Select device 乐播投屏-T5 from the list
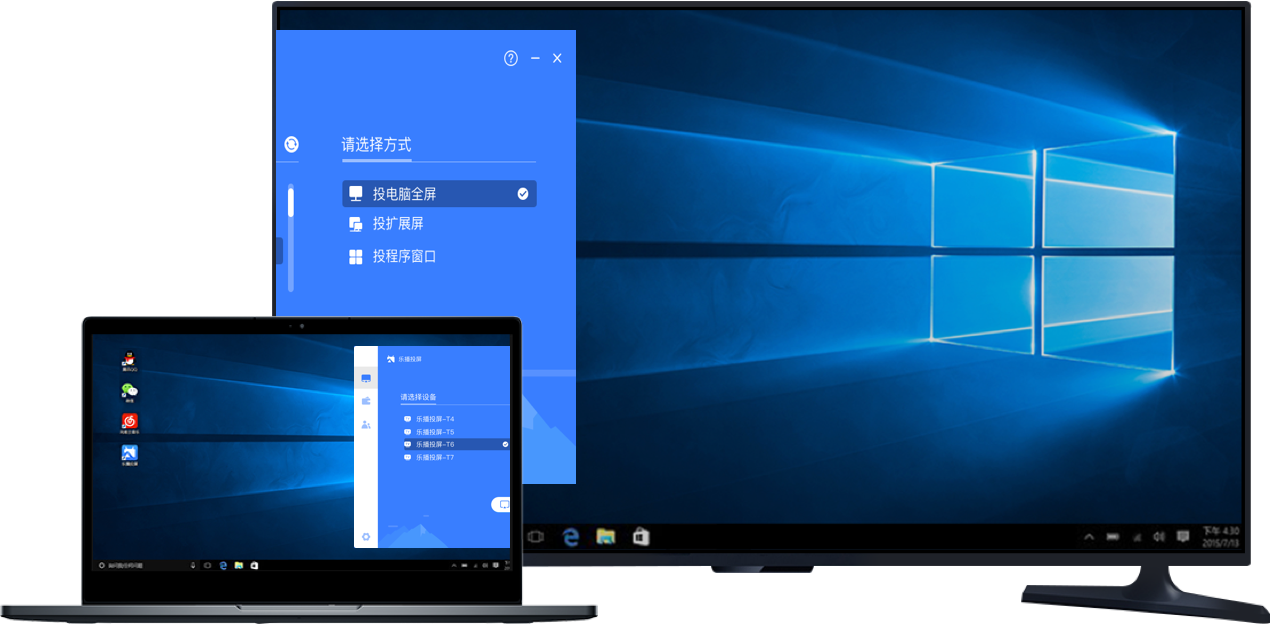The height and width of the screenshot is (624, 1270). [x=435, y=431]
